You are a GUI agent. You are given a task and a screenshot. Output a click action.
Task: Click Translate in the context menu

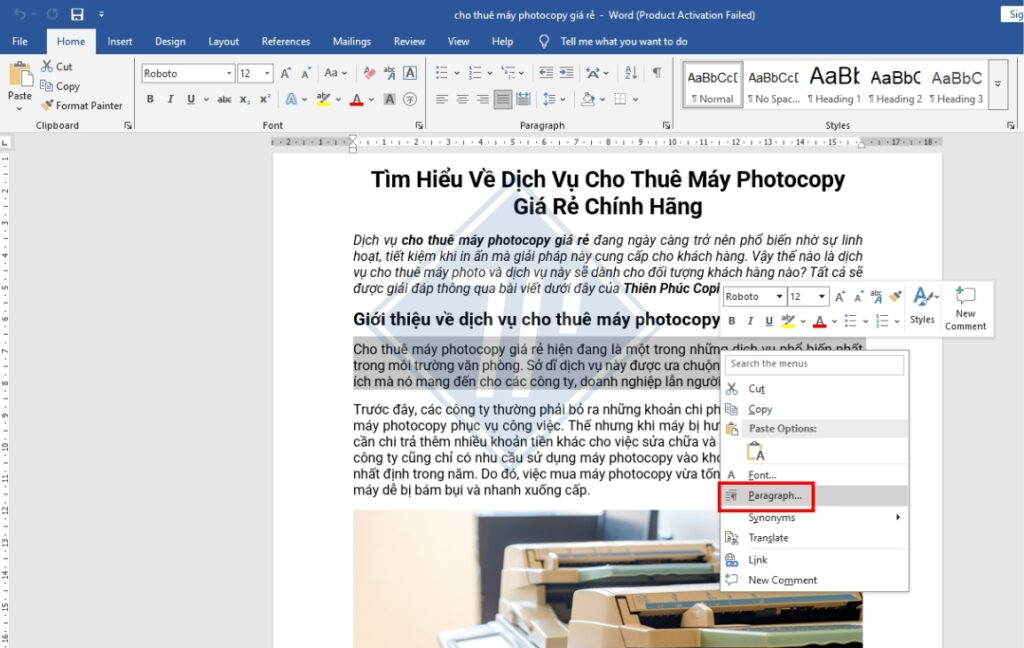pos(768,538)
